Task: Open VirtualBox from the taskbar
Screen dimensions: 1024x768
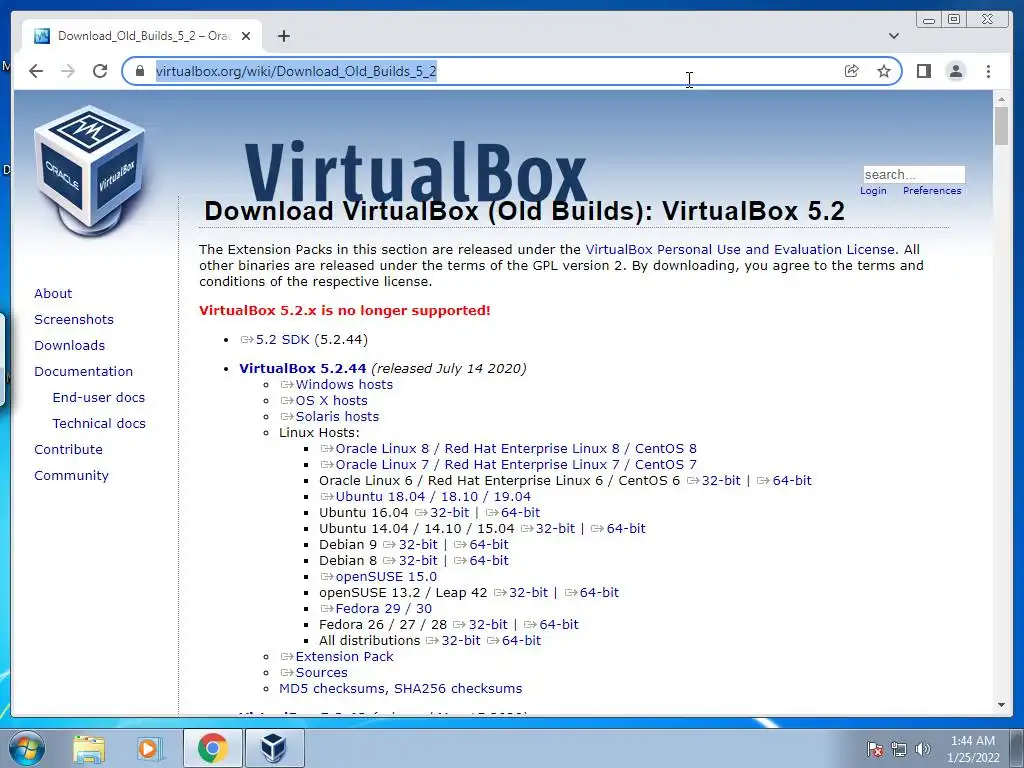Action: pos(274,748)
